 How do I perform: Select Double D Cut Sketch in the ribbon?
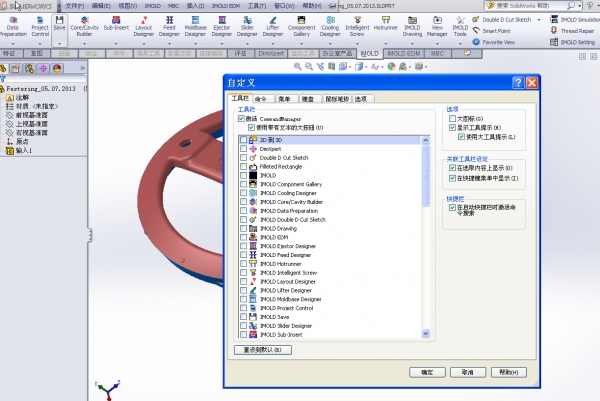tap(502, 20)
